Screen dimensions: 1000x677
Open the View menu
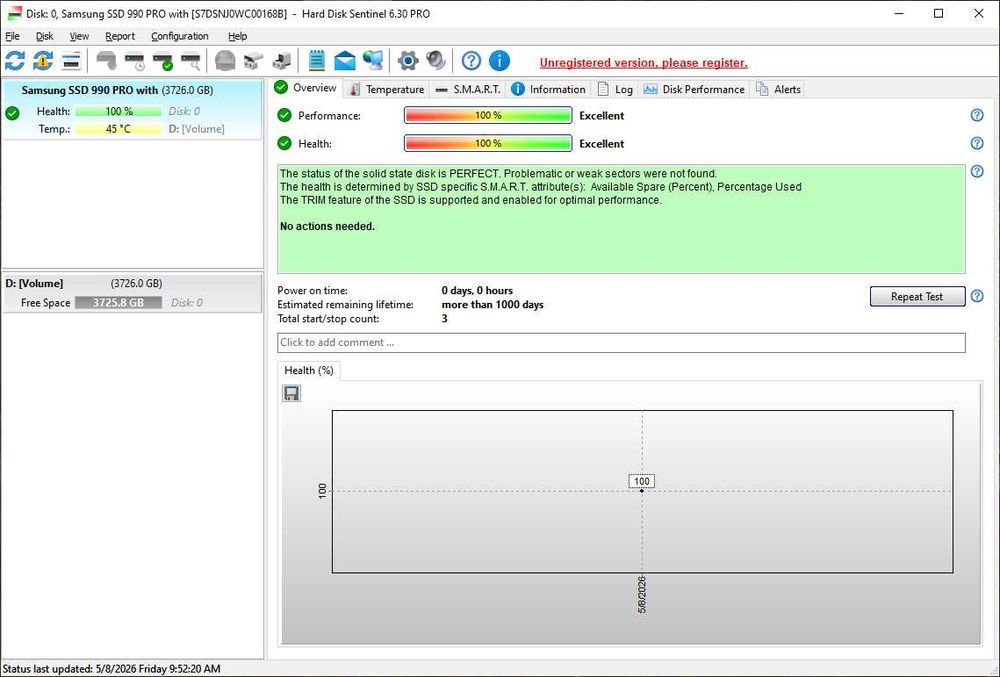79,36
